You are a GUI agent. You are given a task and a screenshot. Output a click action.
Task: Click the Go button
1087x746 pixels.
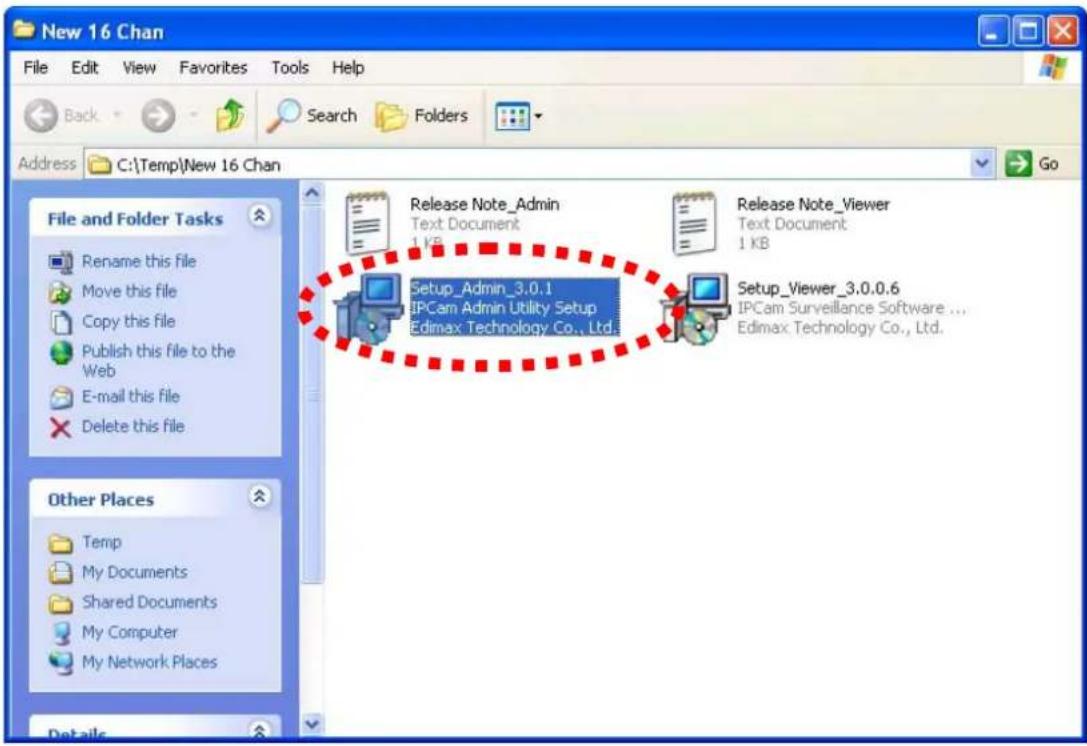click(1033, 164)
